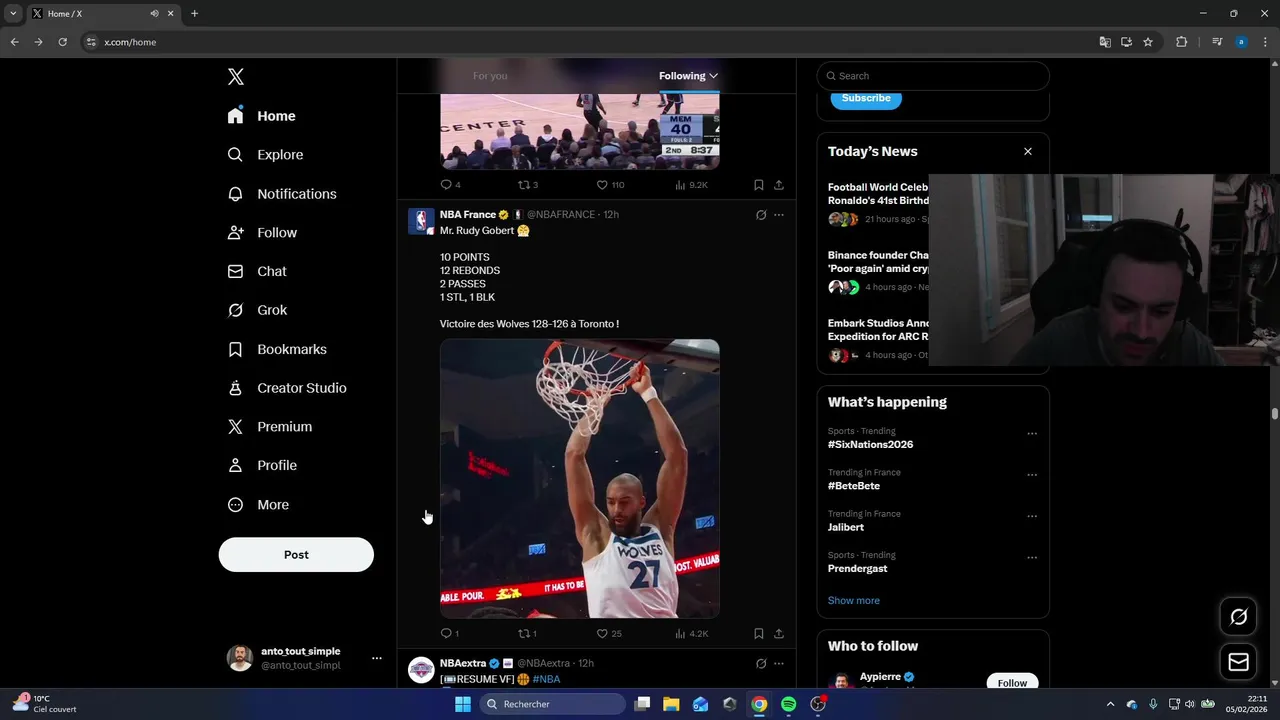Reload the page

62,42
